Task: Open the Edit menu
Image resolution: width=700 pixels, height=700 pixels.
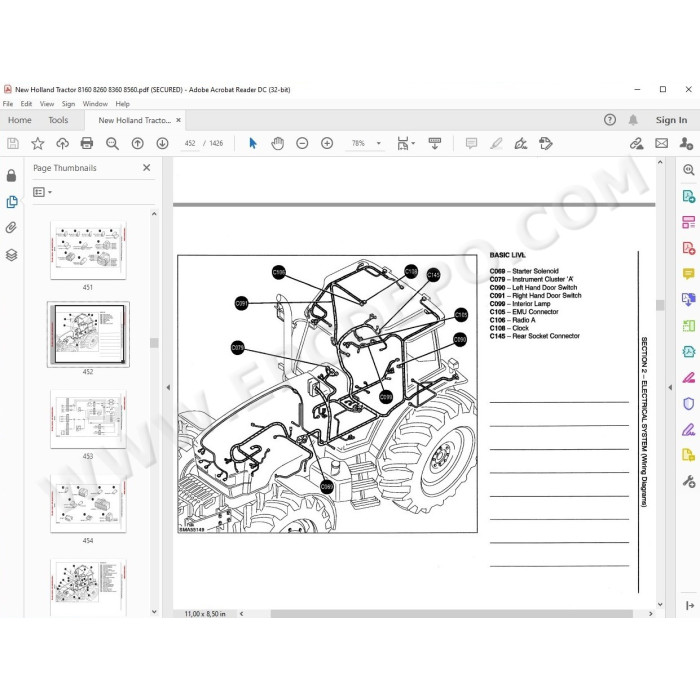Action: pyautogui.click(x=26, y=104)
